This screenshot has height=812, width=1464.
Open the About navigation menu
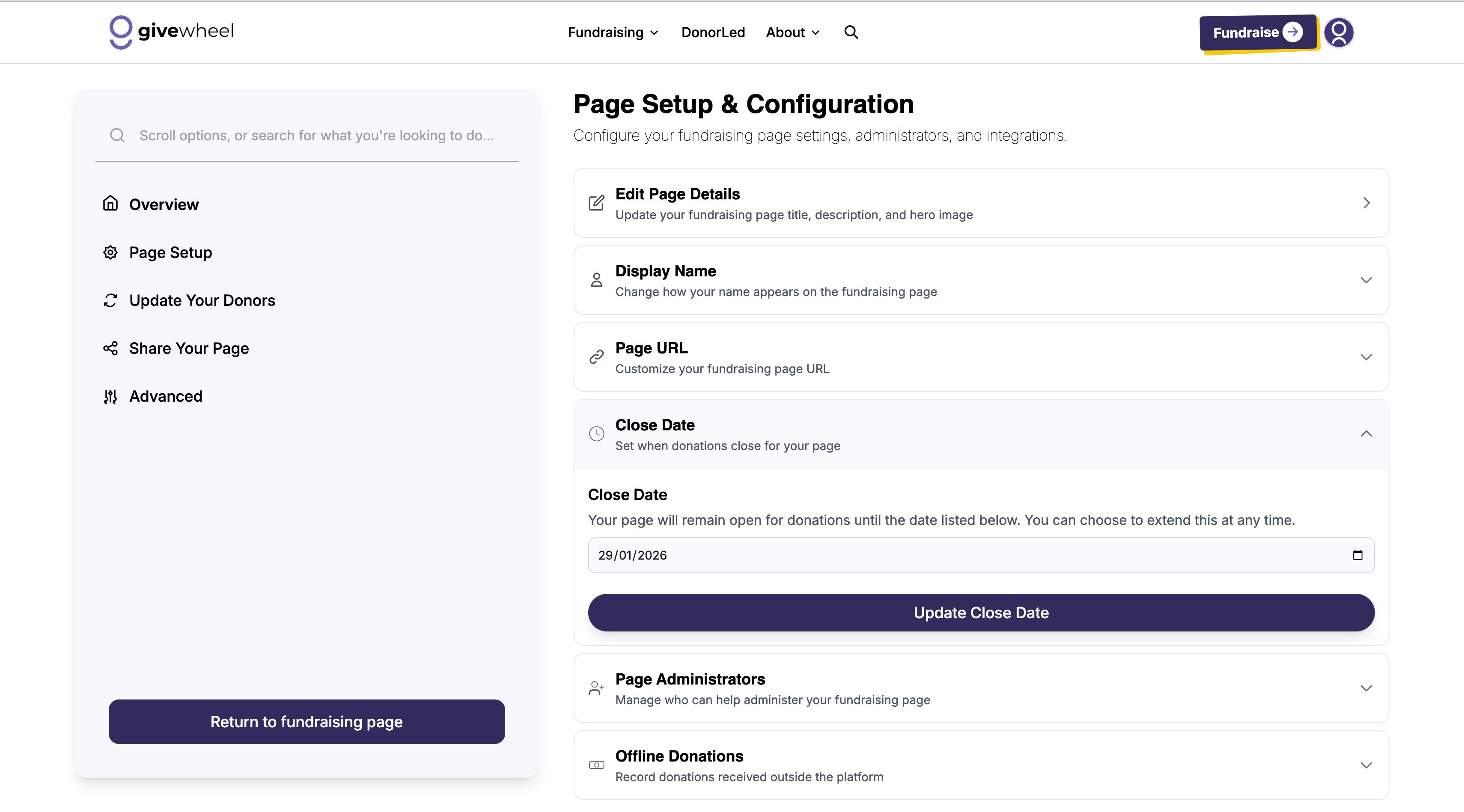(x=792, y=33)
